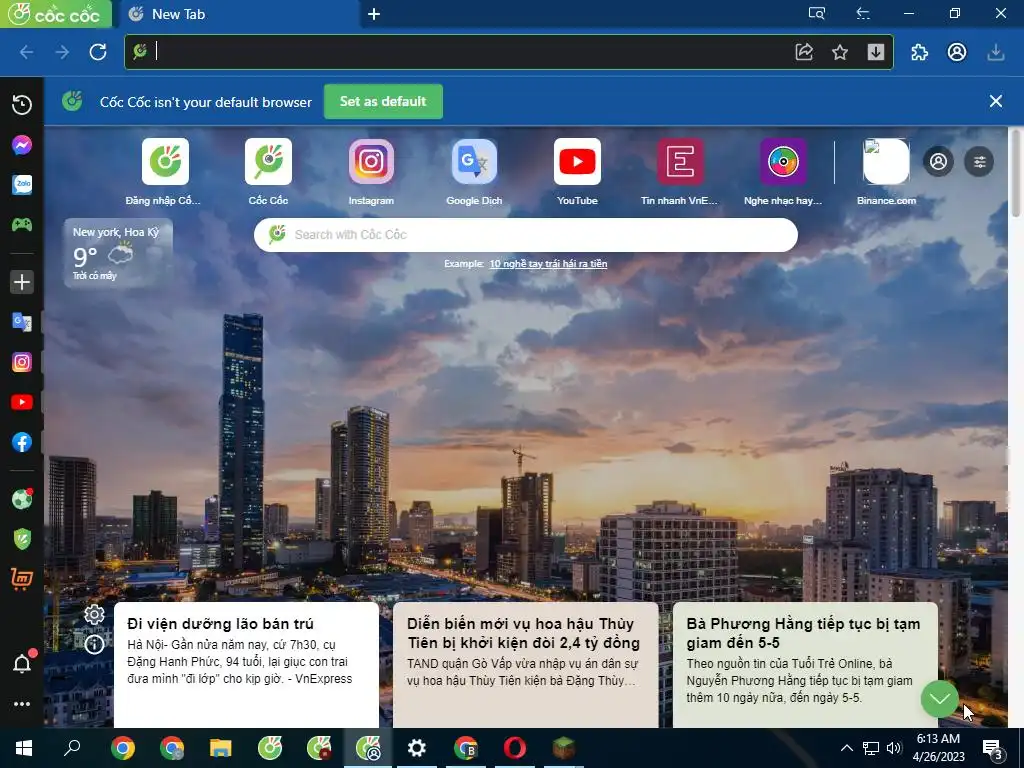The width and height of the screenshot is (1024, 768).
Task: Click the Cốc Cốc main menu button
Action: [x=56, y=14]
